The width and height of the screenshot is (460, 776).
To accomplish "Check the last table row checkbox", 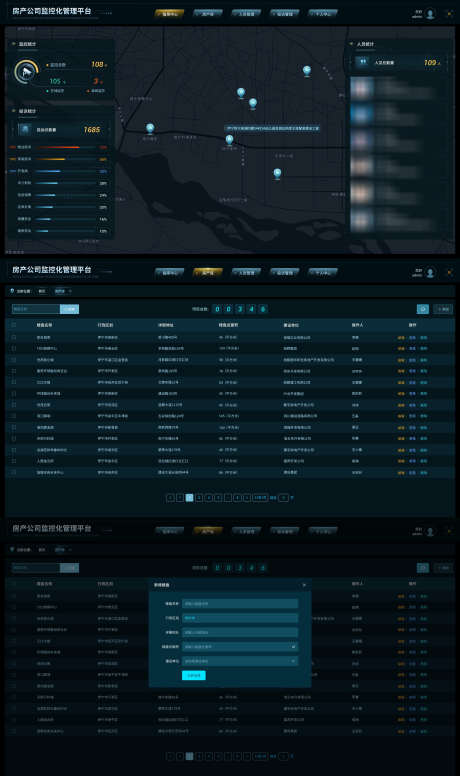I will pyautogui.click(x=14, y=473).
